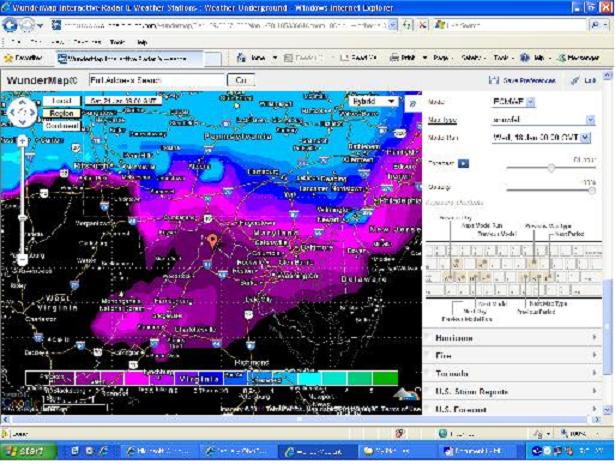The height and width of the screenshot is (464, 615).
Task: Expand the Fire panel
Action: tap(513, 355)
